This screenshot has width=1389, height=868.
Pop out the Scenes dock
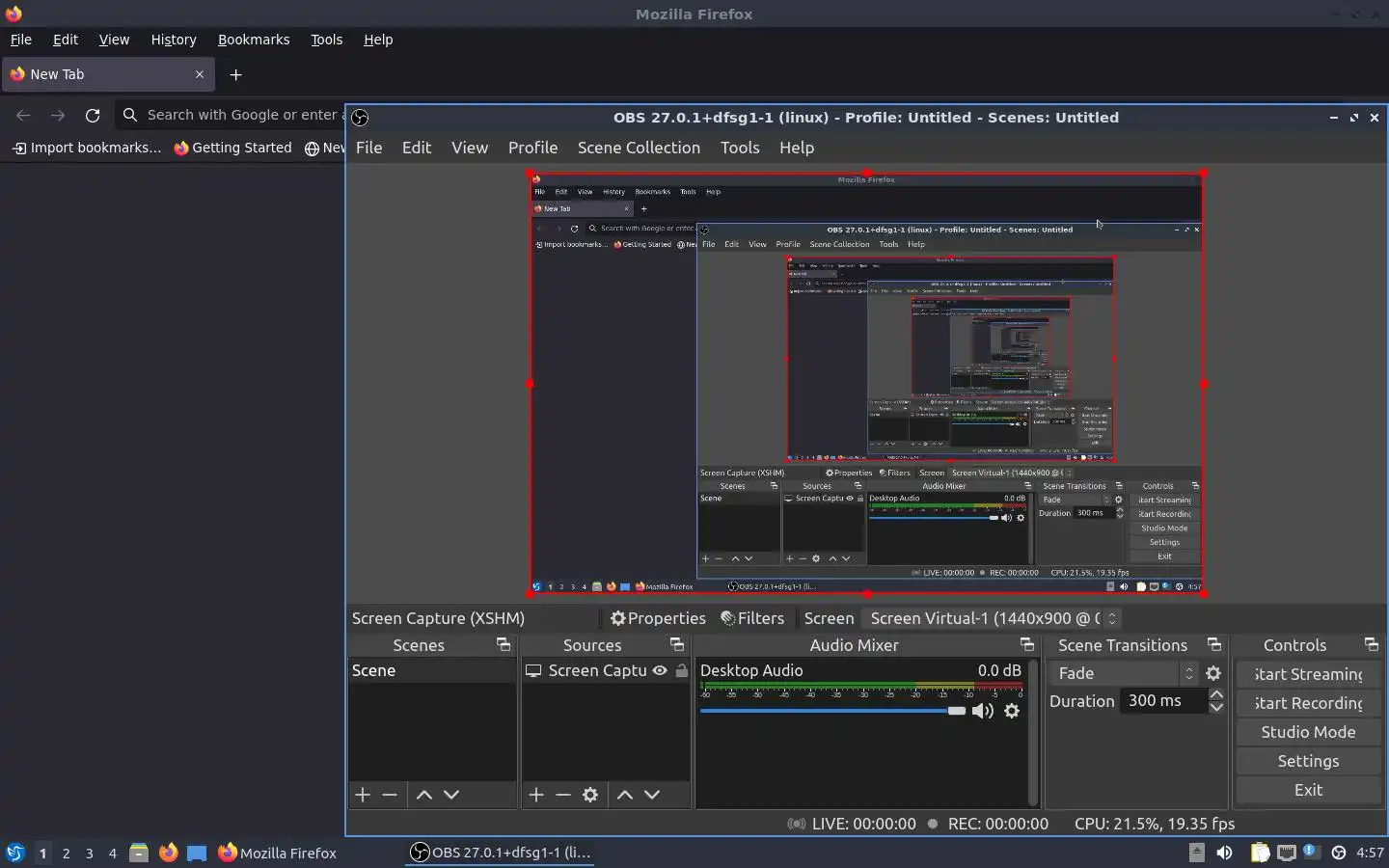[503, 644]
